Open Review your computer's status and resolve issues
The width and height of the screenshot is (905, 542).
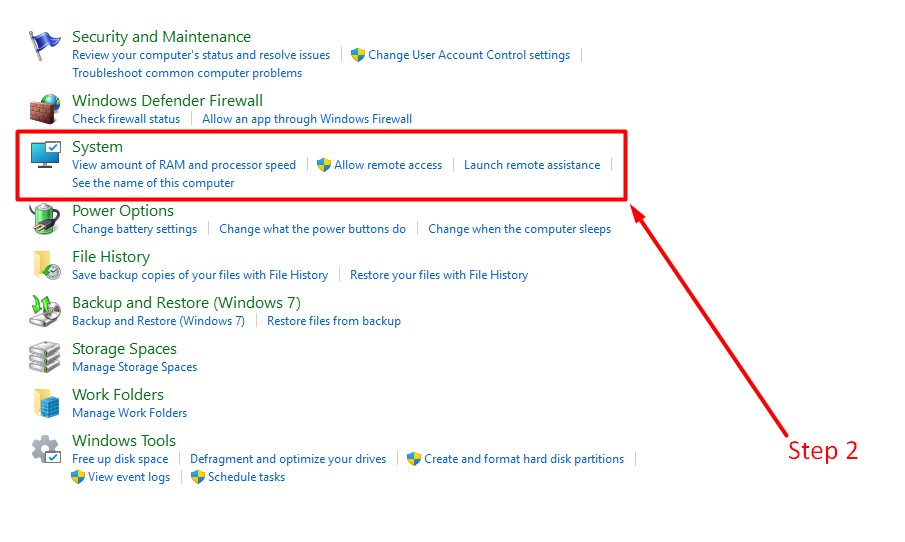point(201,55)
